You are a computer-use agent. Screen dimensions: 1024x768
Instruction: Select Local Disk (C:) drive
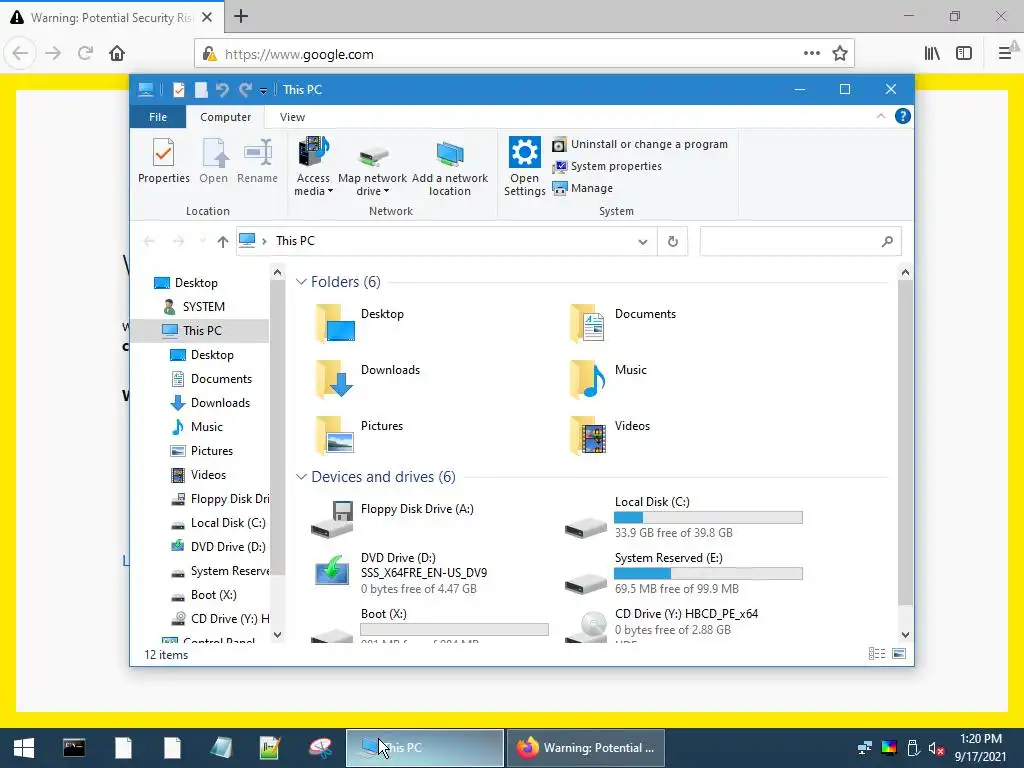pos(684,517)
